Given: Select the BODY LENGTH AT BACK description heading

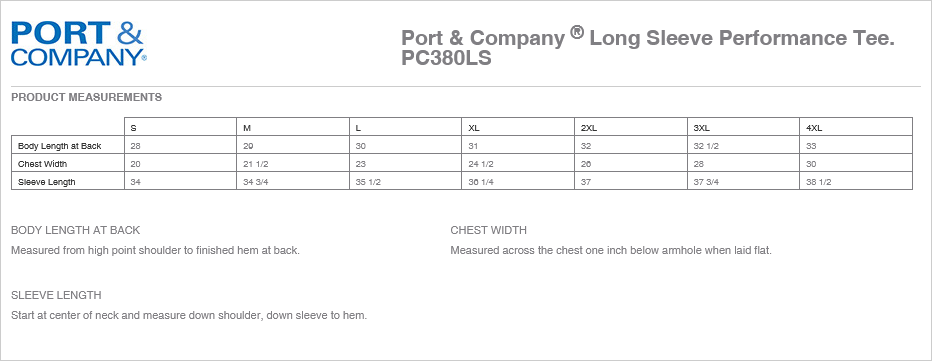Looking at the screenshot, I should click(75, 230).
